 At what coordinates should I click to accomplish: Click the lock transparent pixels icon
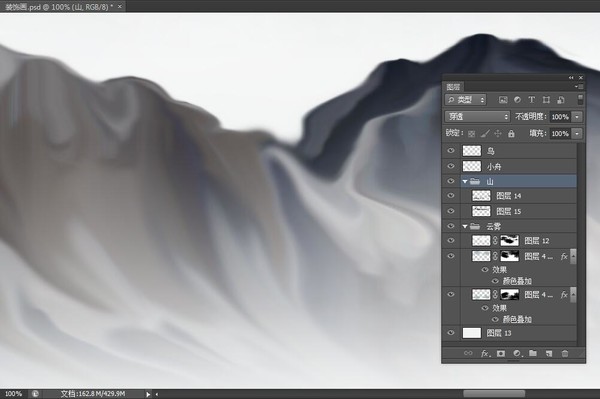[x=472, y=134]
